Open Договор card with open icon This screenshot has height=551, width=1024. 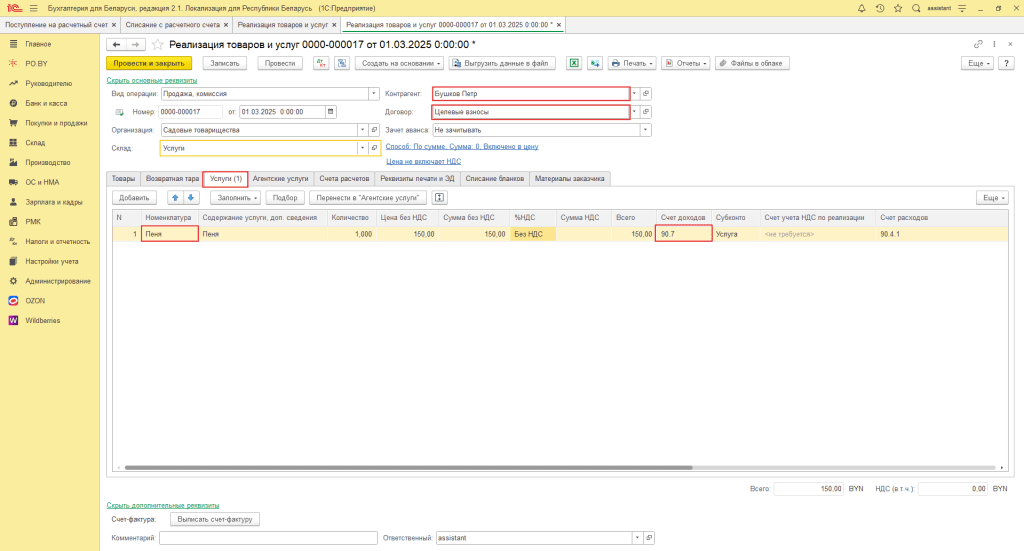646,112
